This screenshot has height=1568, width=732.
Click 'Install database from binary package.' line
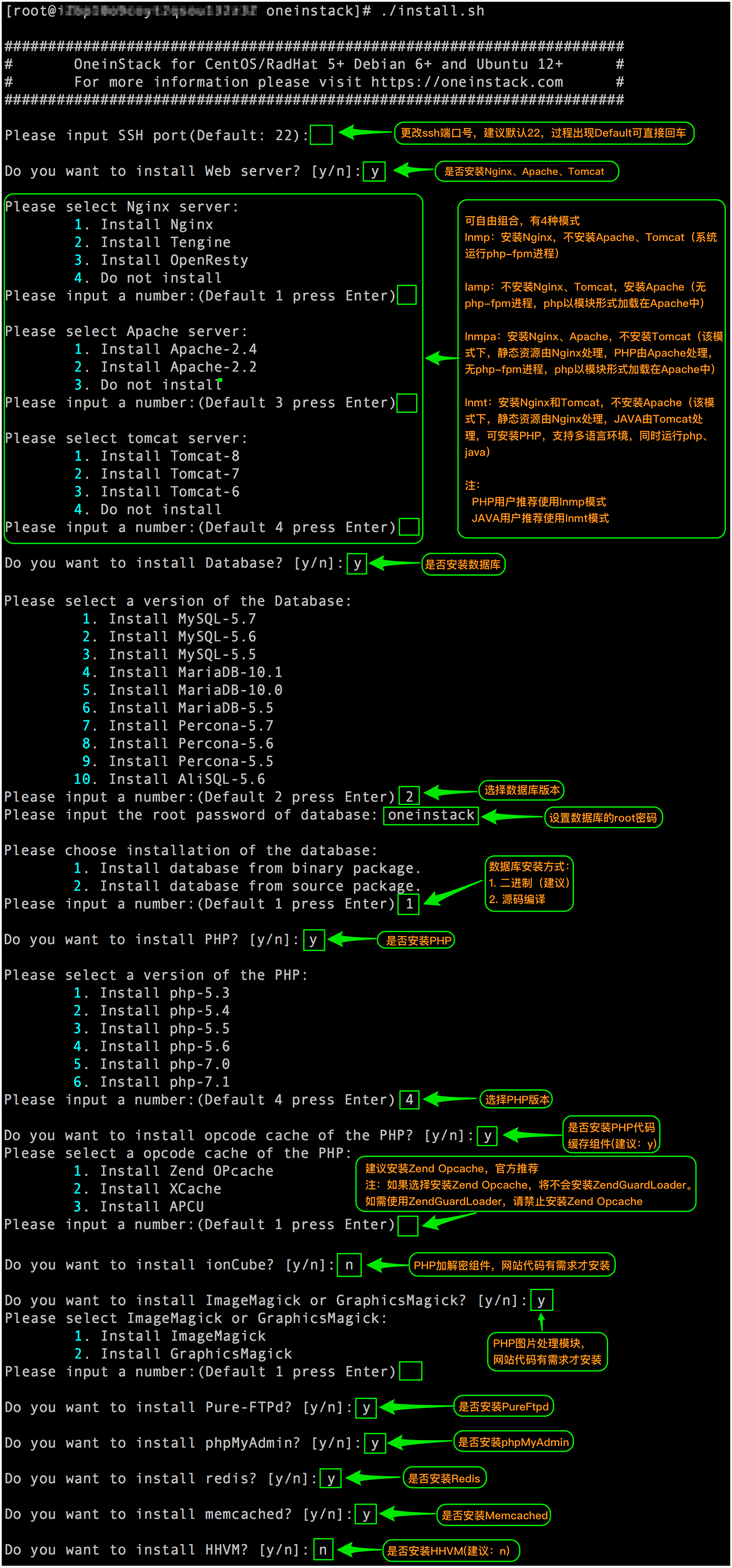(260, 868)
